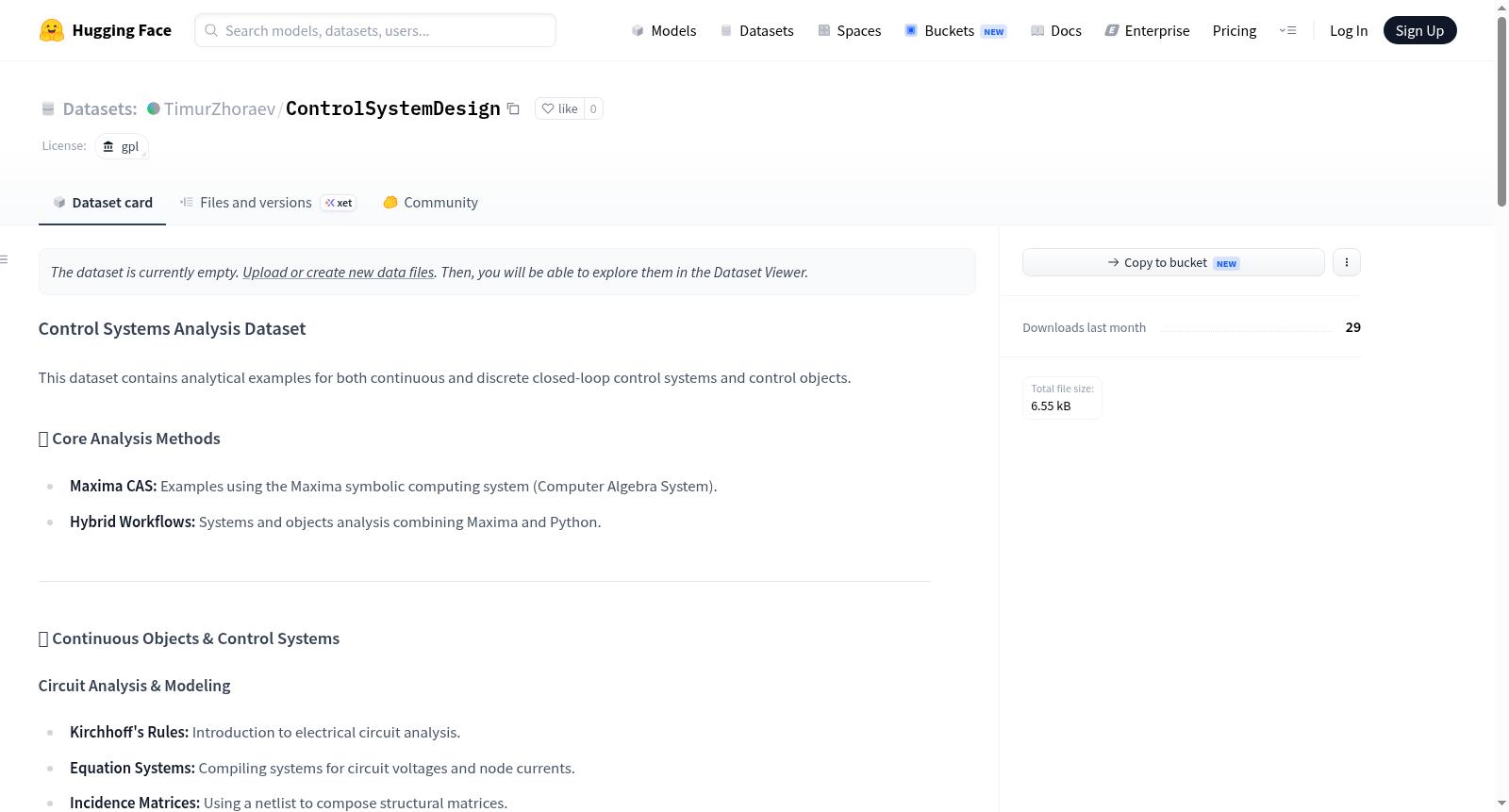This screenshot has height=812, width=1509.
Task: Expand the more navigation options menu
Action: point(1287,30)
